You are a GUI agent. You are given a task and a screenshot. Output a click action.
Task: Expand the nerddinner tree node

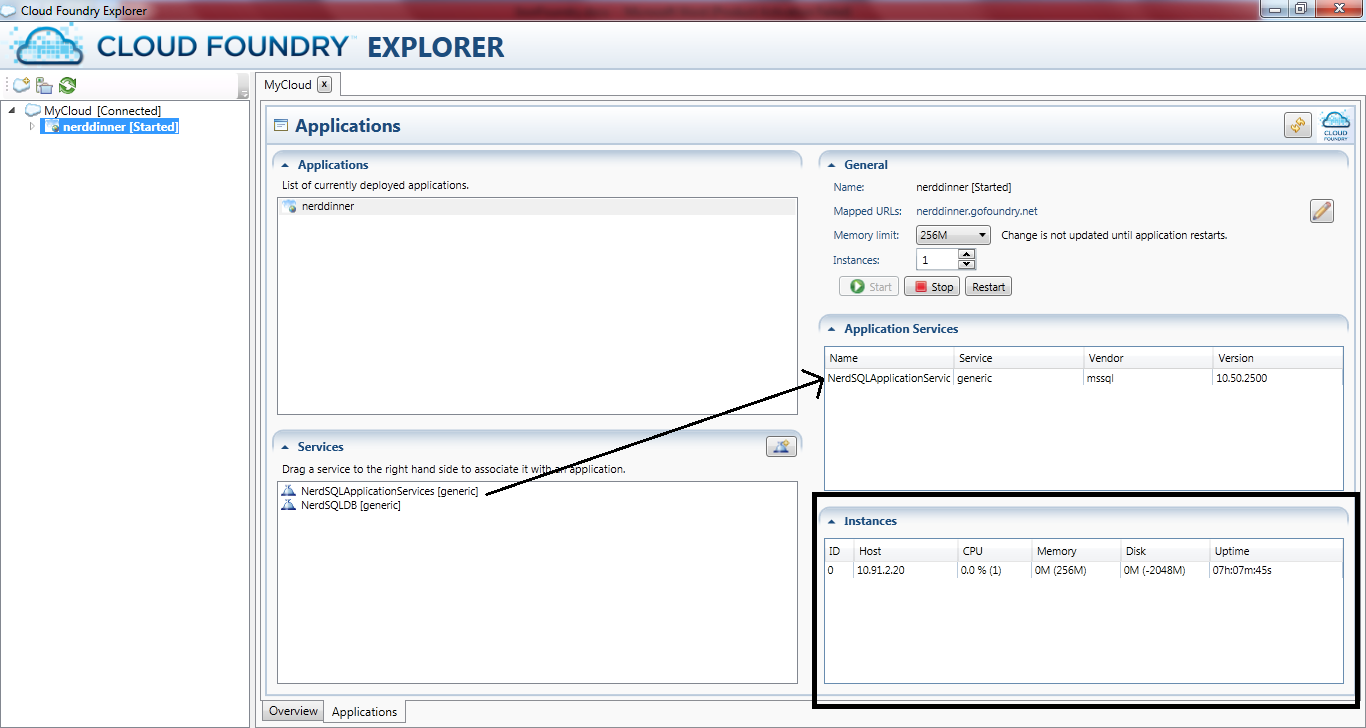point(32,126)
